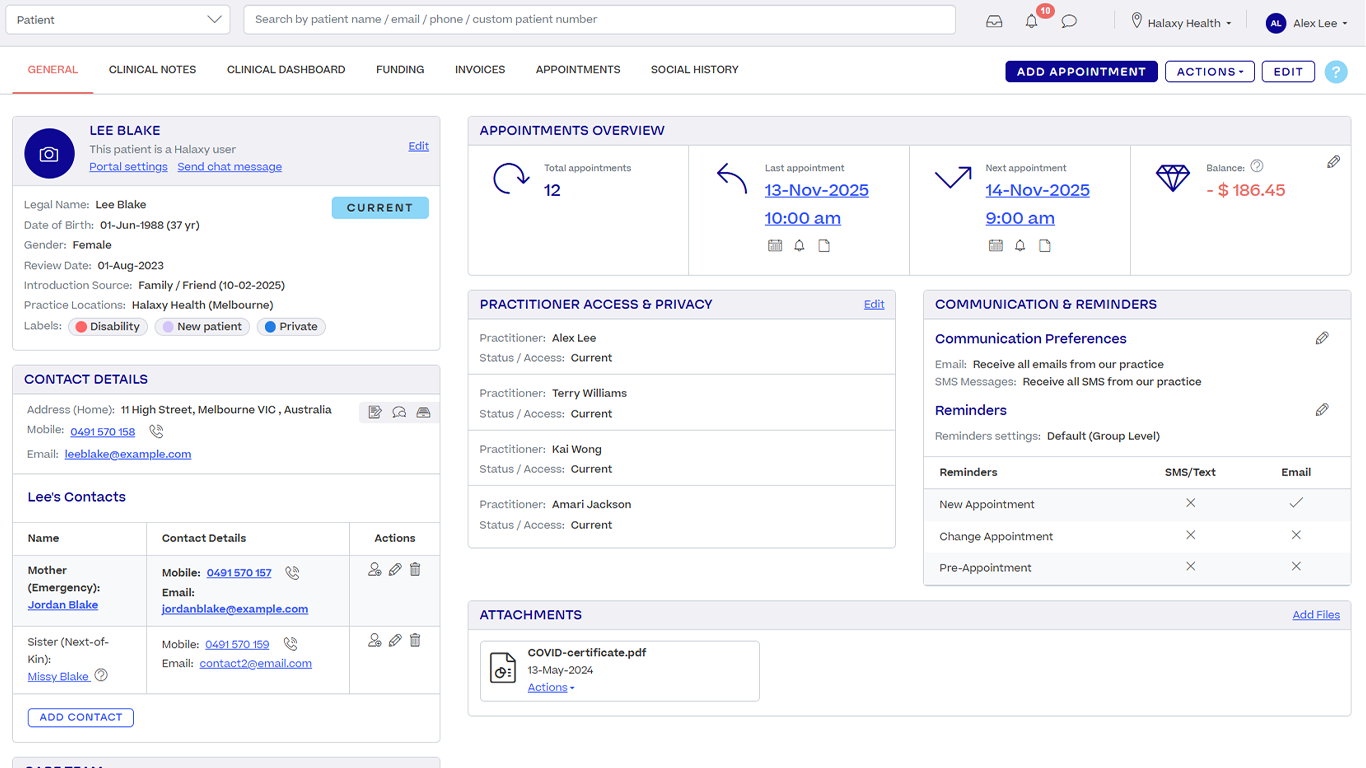
Task: Open notifications bell with 10 badge
Action: point(1032,21)
